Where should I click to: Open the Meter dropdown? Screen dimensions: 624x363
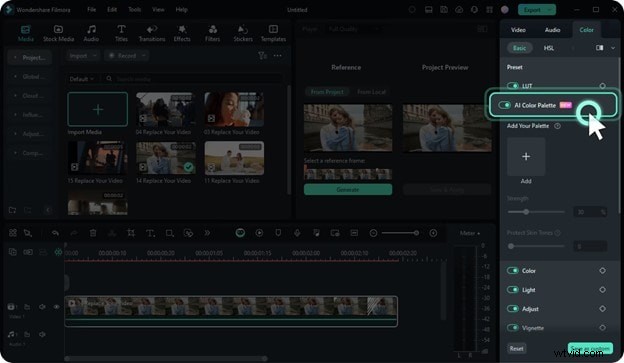pyautogui.click(x=470, y=233)
